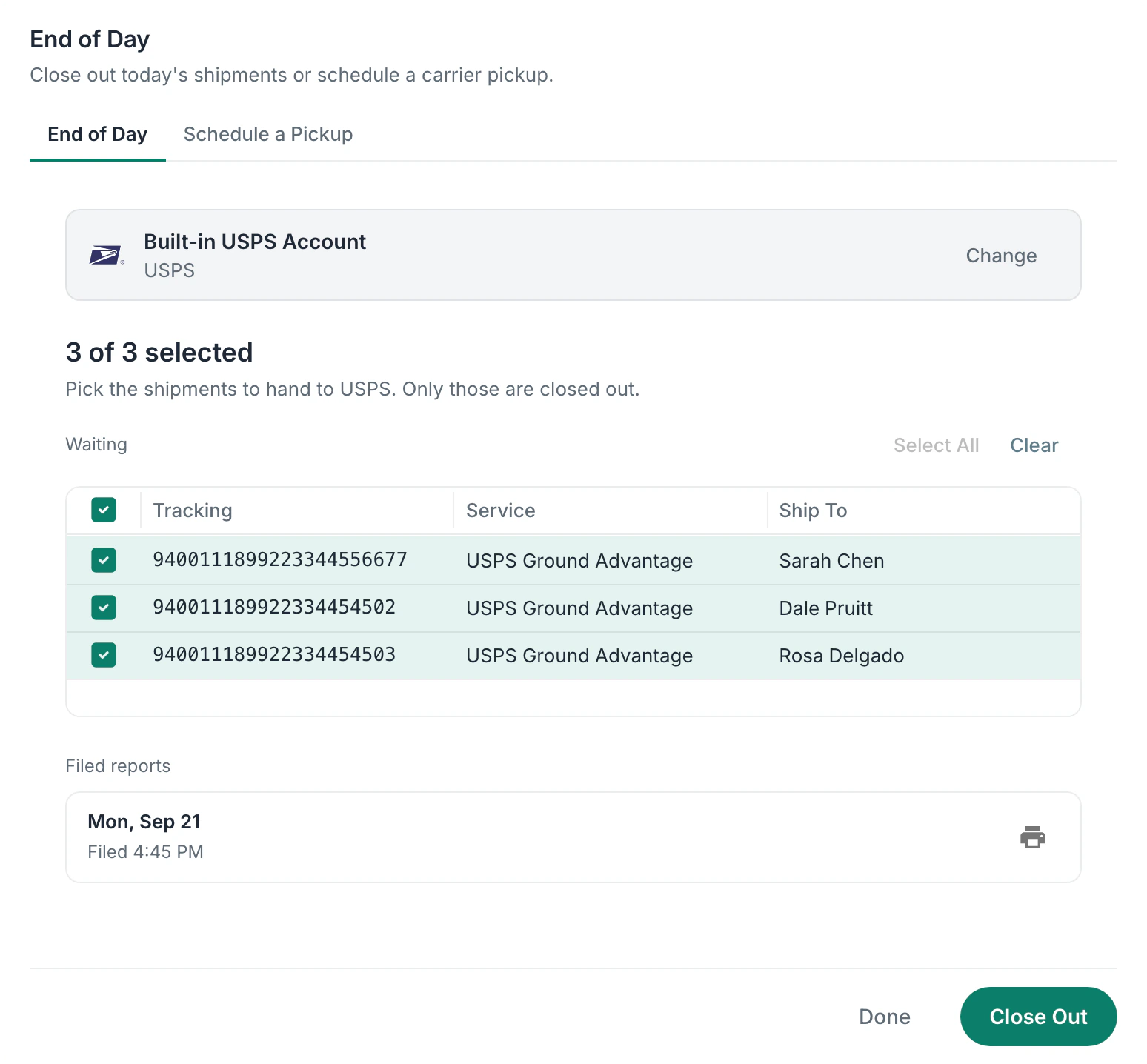Print the Mon, Sep 21 filed report
The image size is (1147, 1064).
(x=1032, y=837)
